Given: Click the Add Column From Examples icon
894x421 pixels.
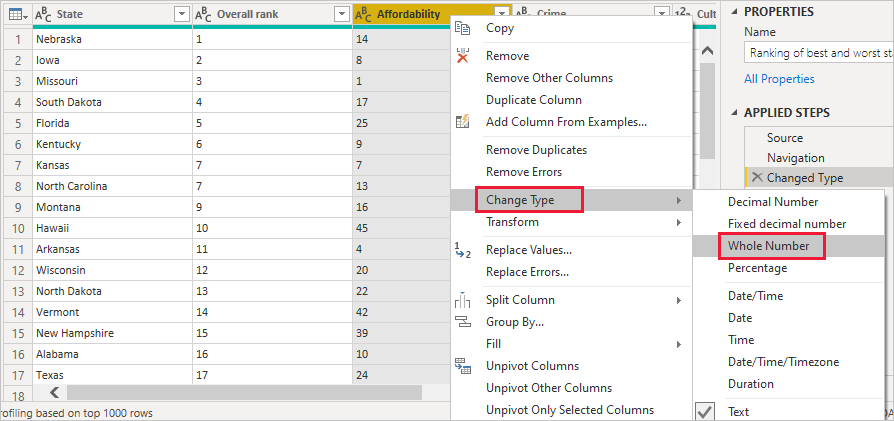Looking at the screenshot, I should (x=462, y=122).
